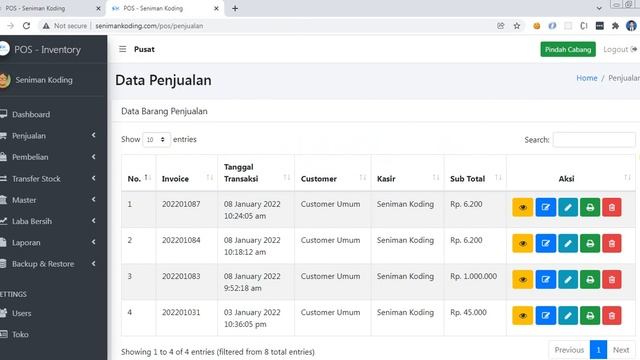View details of invoice 202201084
Viewport: 640px width, 360px height.
point(522,243)
